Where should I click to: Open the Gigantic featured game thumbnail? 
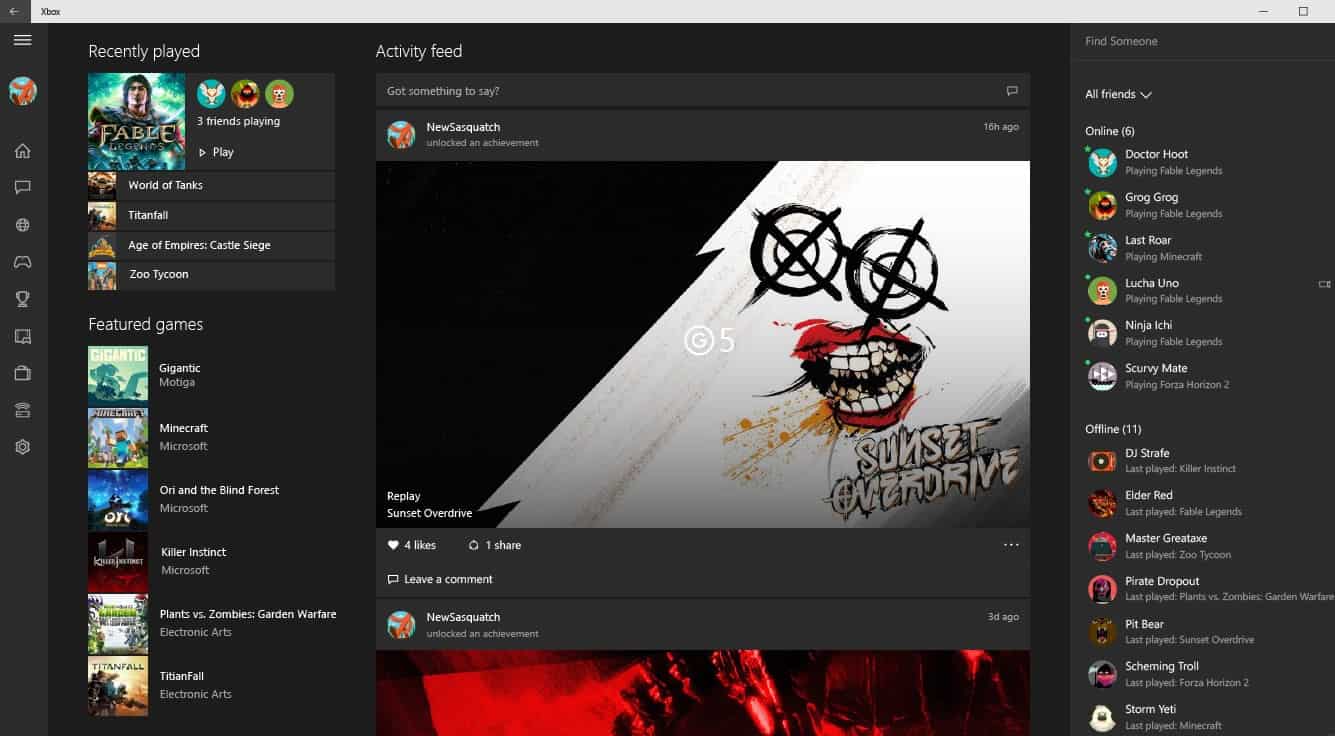pos(118,375)
